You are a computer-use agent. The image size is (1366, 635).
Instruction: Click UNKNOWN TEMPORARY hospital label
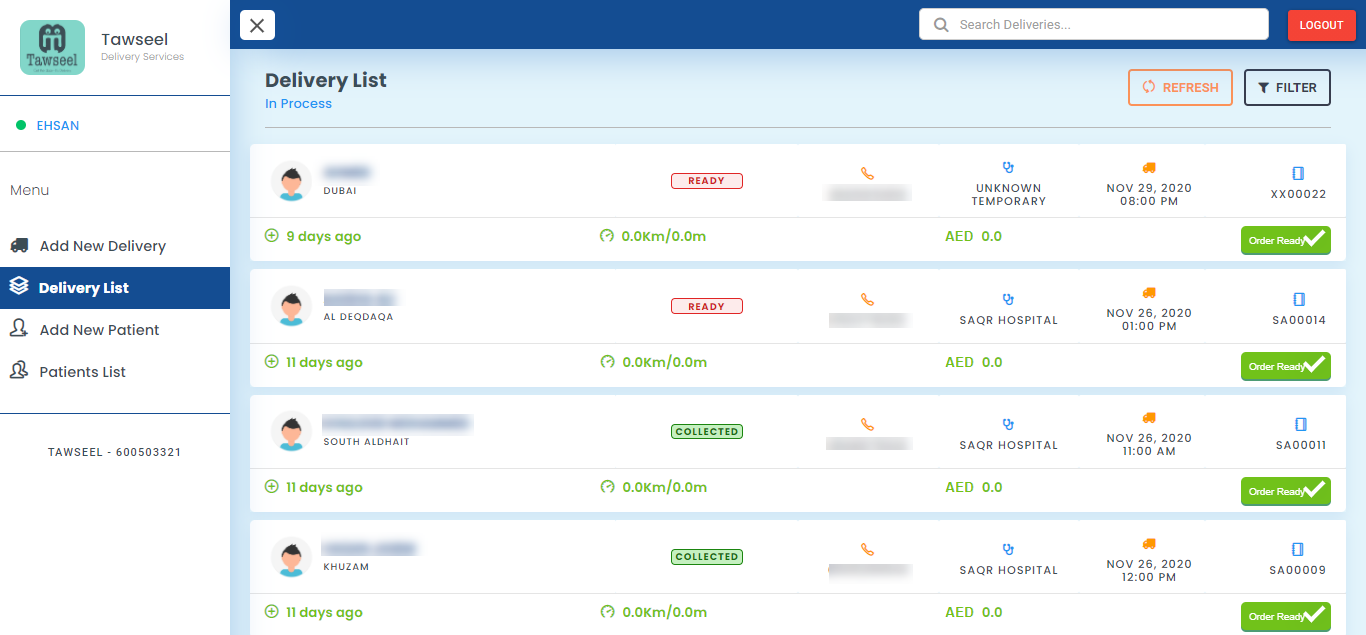pos(1009,194)
